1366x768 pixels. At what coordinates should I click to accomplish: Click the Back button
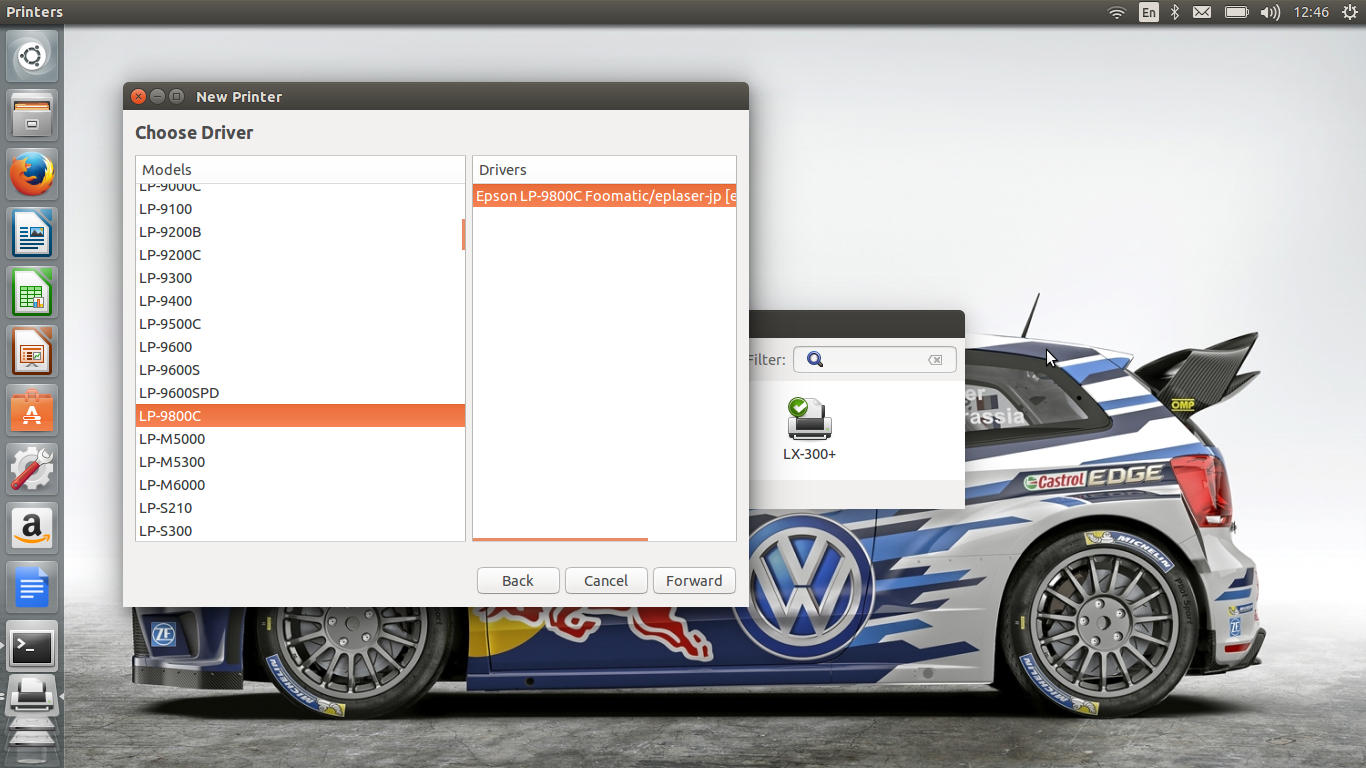(518, 581)
